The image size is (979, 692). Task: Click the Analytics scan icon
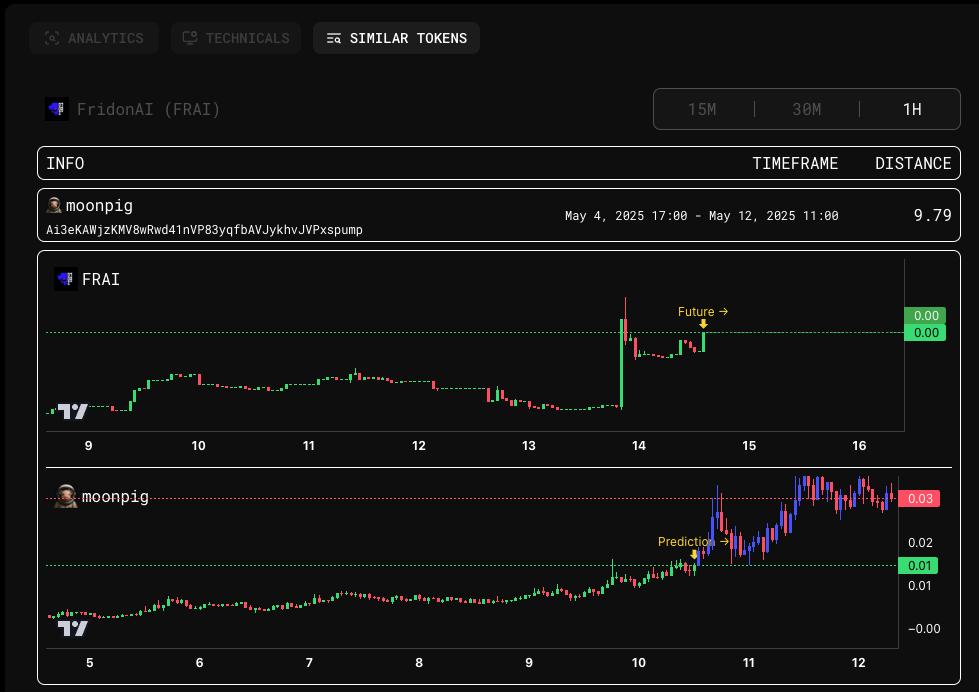click(x=52, y=38)
